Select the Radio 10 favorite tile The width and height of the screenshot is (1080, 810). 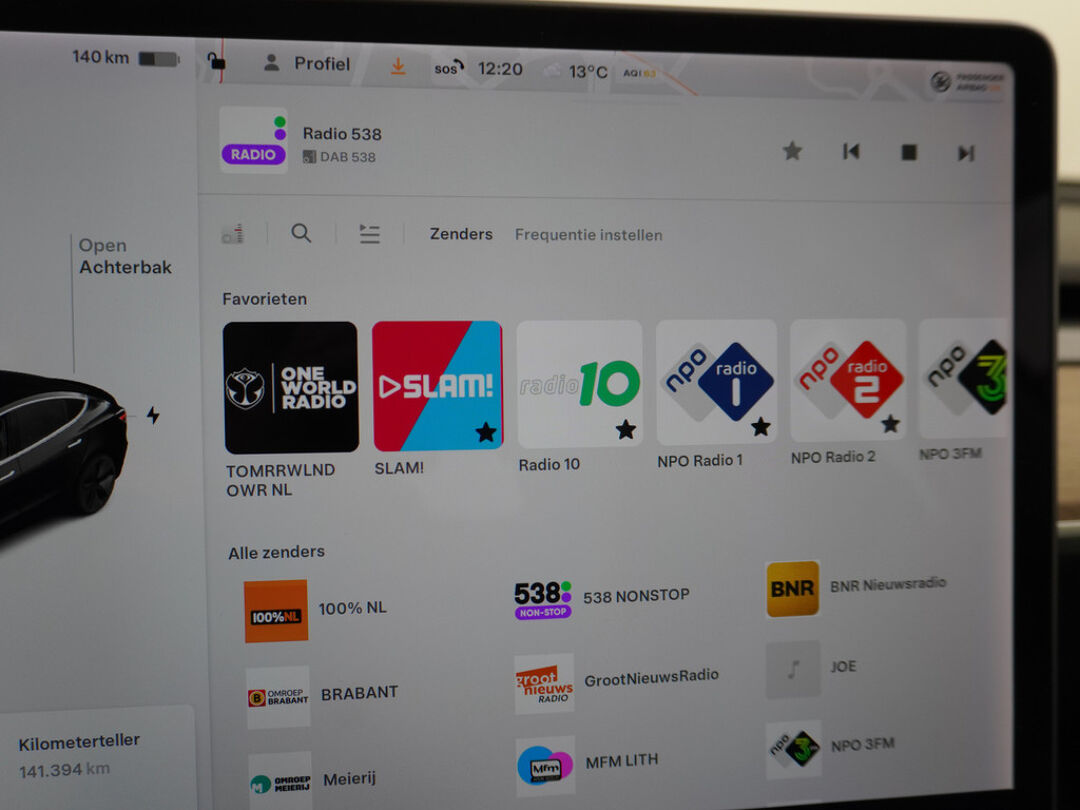point(579,384)
